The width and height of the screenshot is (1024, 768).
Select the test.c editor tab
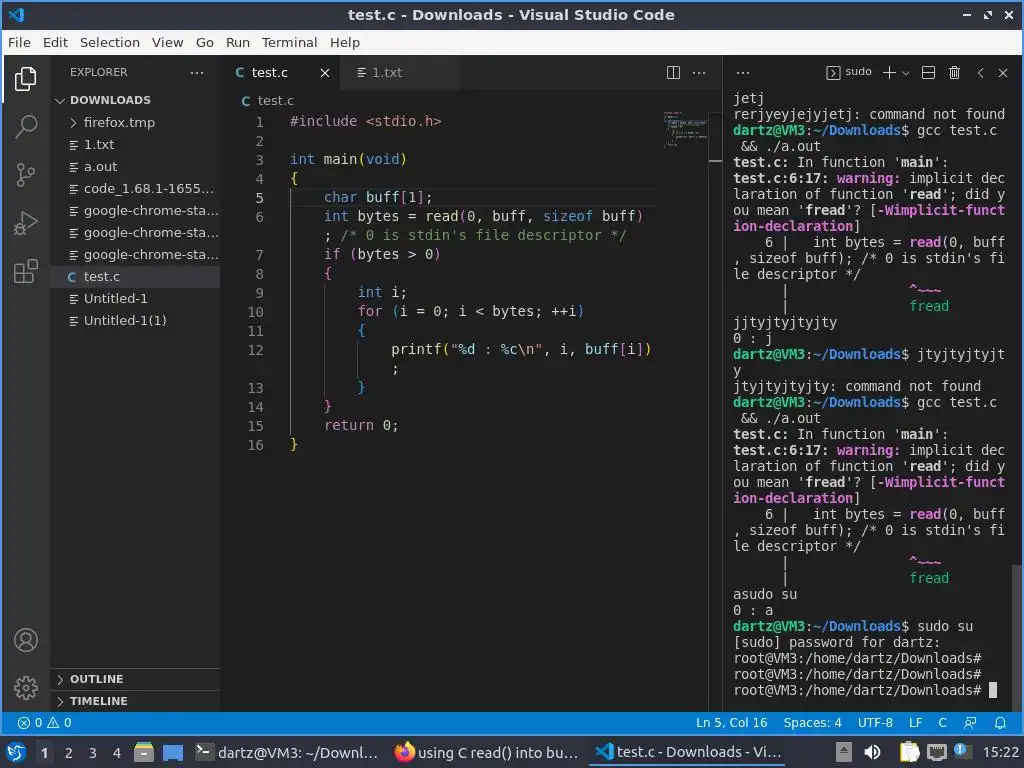pyautogui.click(x=270, y=72)
